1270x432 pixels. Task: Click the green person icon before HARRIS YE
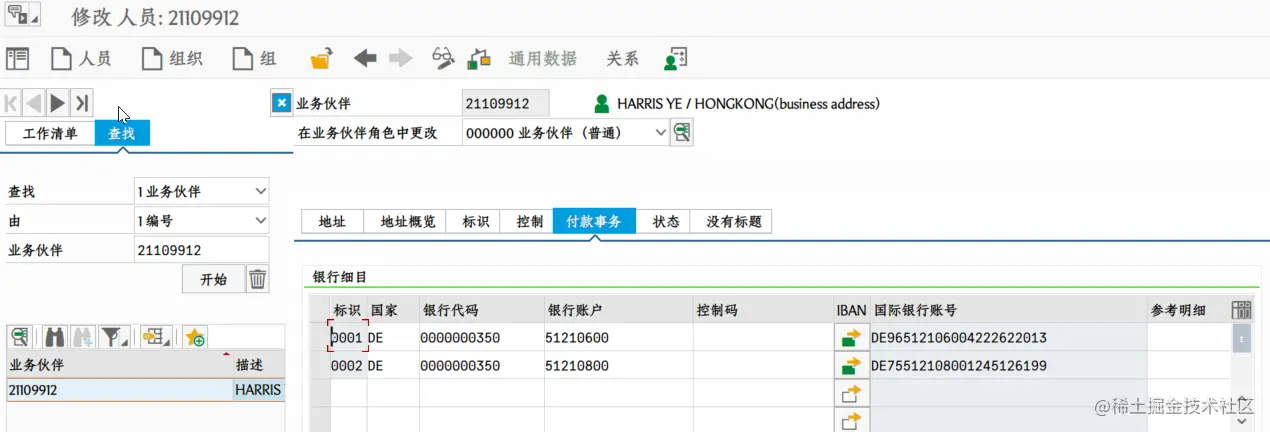point(601,103)
